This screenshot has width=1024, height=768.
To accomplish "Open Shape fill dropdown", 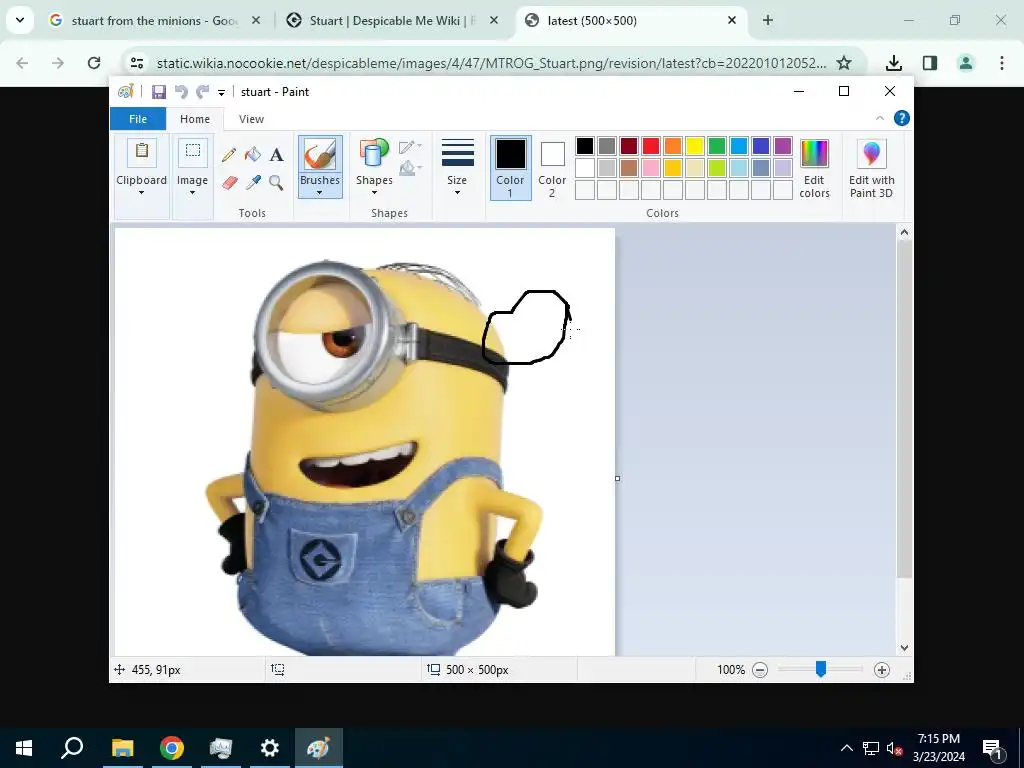I will point(410,168).
